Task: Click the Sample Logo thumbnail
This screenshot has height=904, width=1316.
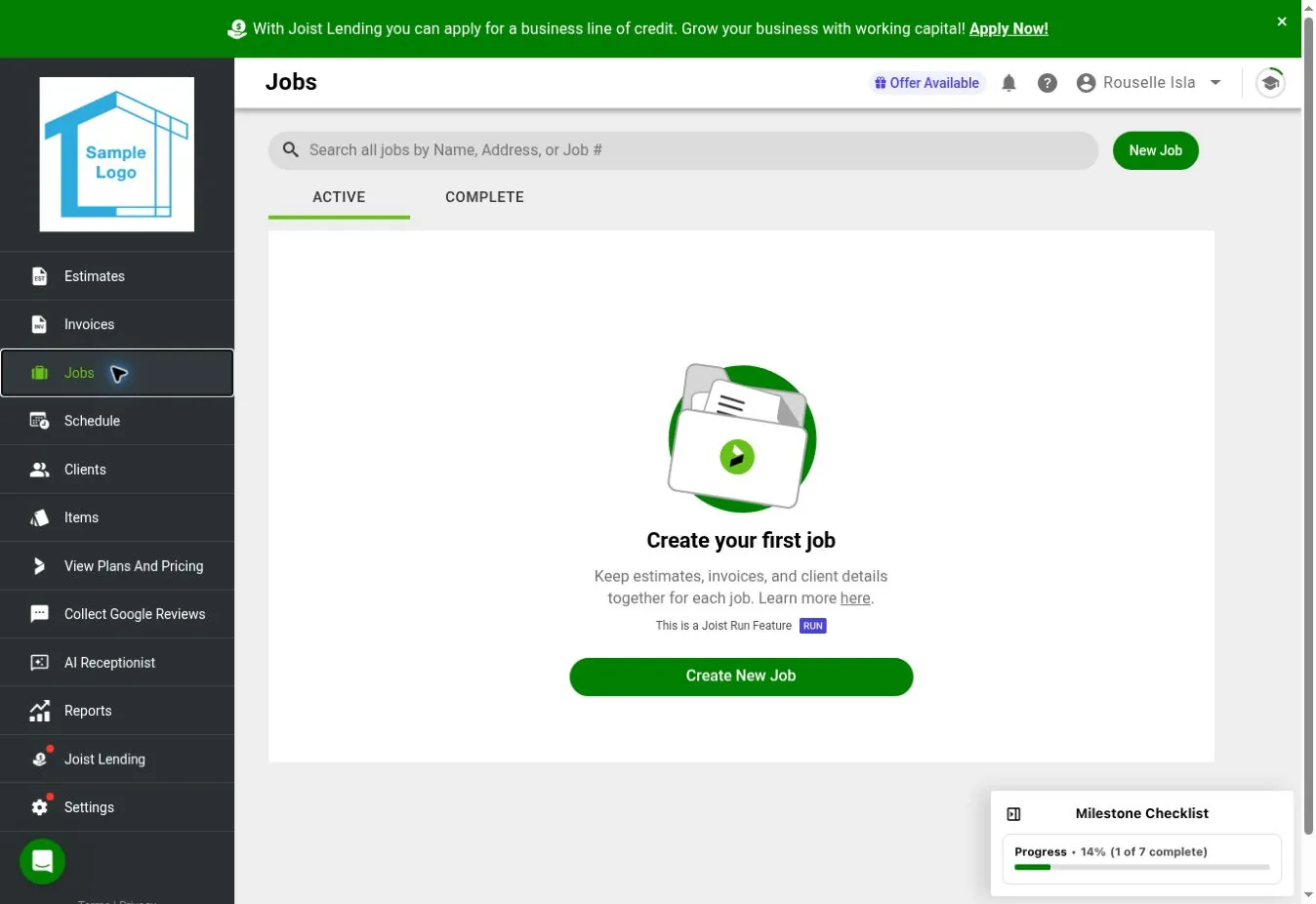Action: [117, 154]
